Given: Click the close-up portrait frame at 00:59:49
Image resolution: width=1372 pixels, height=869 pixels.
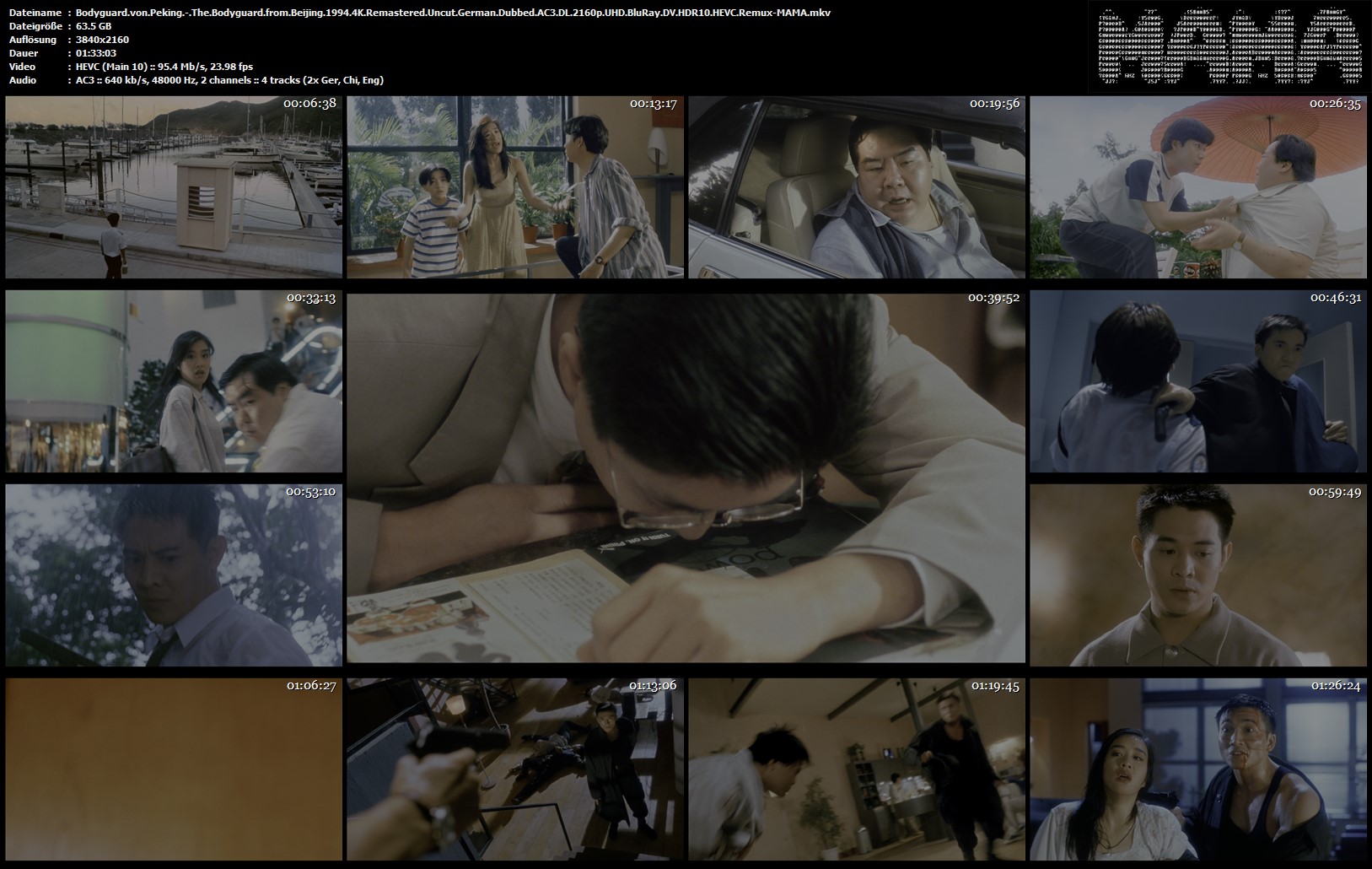Looking at the screenshot, I should coord(1198,575).
